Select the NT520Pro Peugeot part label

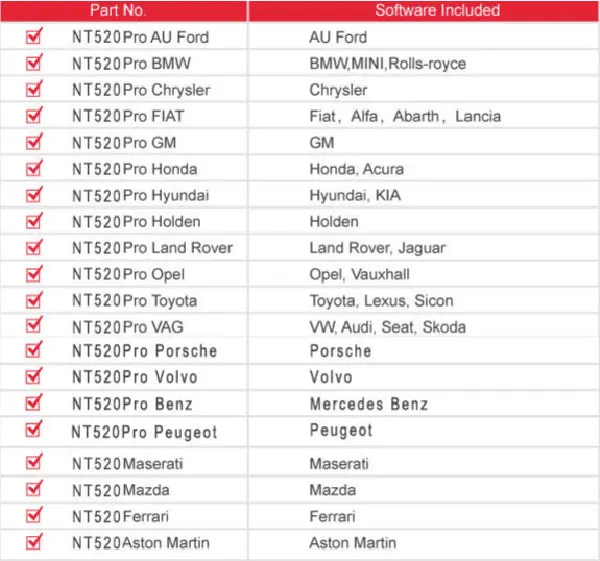(x=144, y=432)
